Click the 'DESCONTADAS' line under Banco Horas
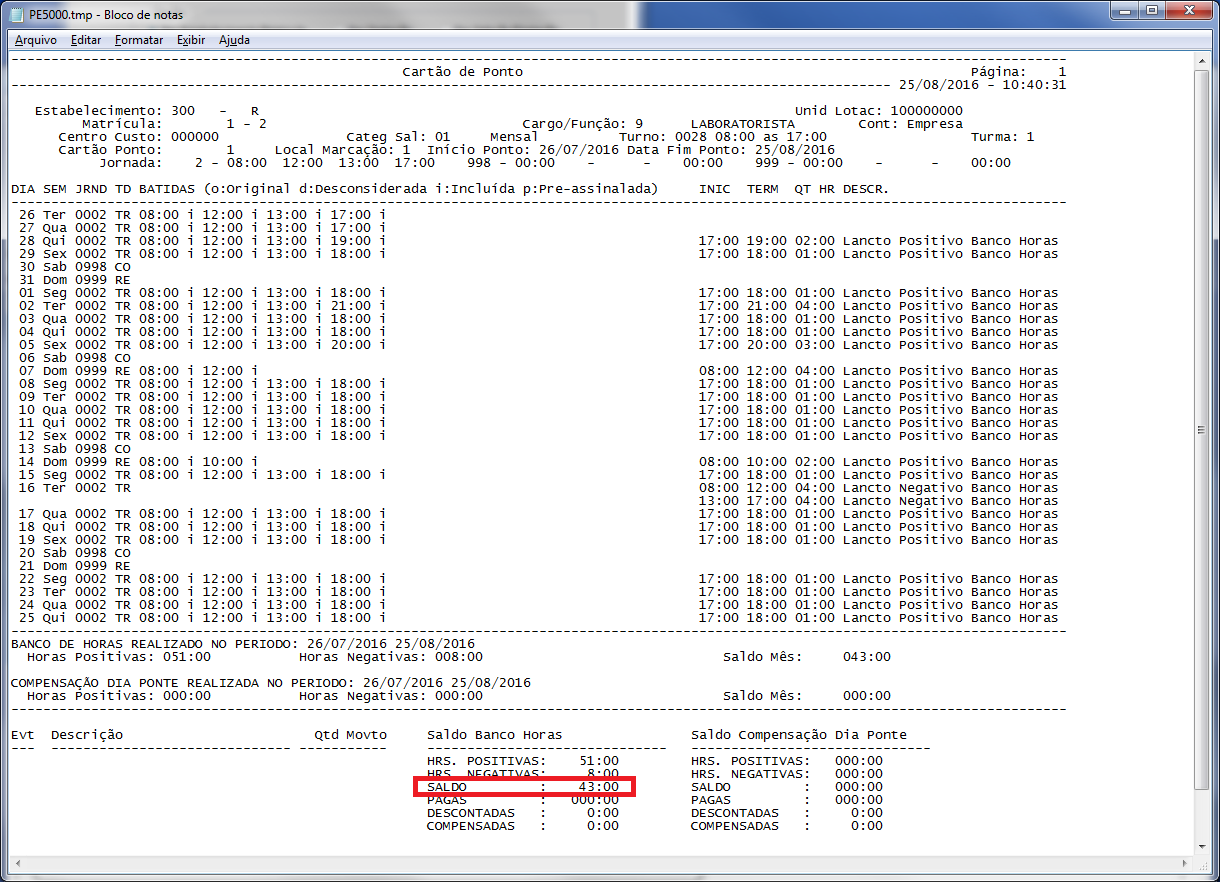The height and width of the screenshot is (882, 1220). pyautogui.click(x=523, y=813)
